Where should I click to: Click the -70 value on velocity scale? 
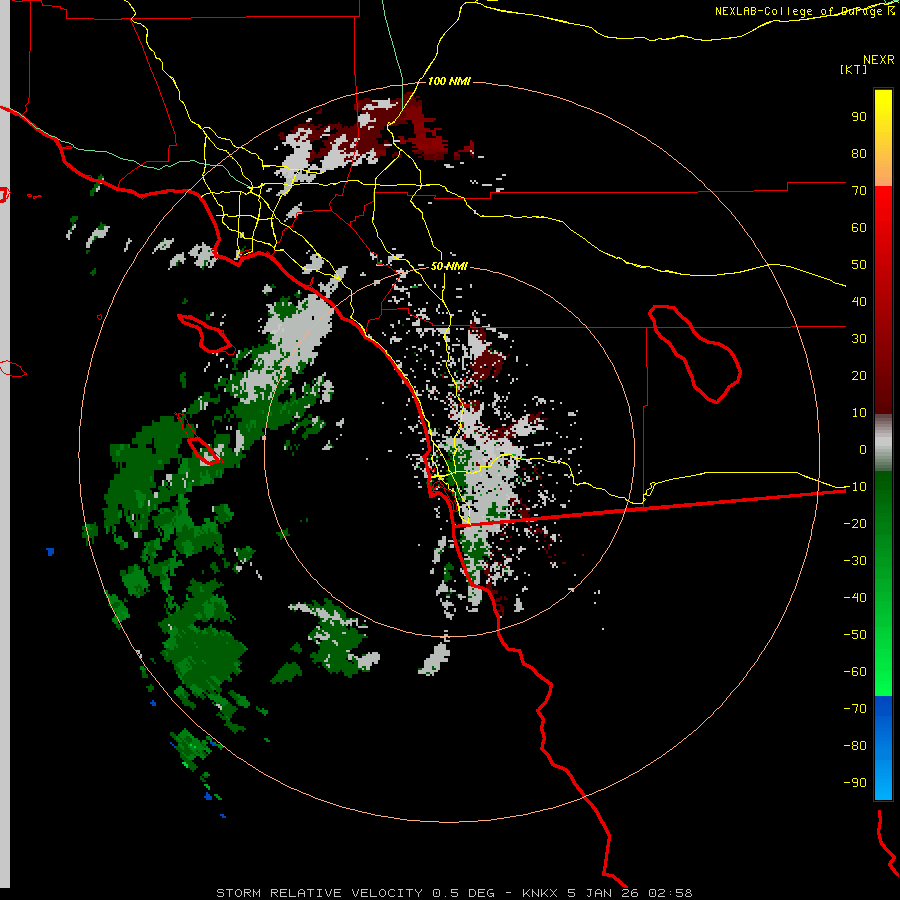pos(855,709)
